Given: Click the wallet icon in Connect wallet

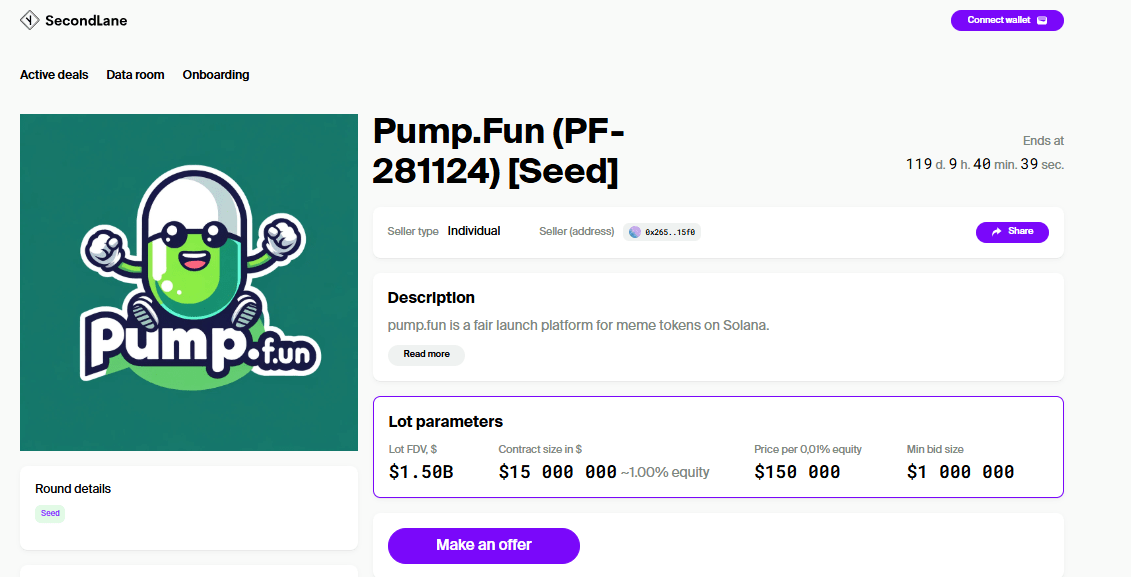Looking at the screenshot, I should click(1042, 20).
